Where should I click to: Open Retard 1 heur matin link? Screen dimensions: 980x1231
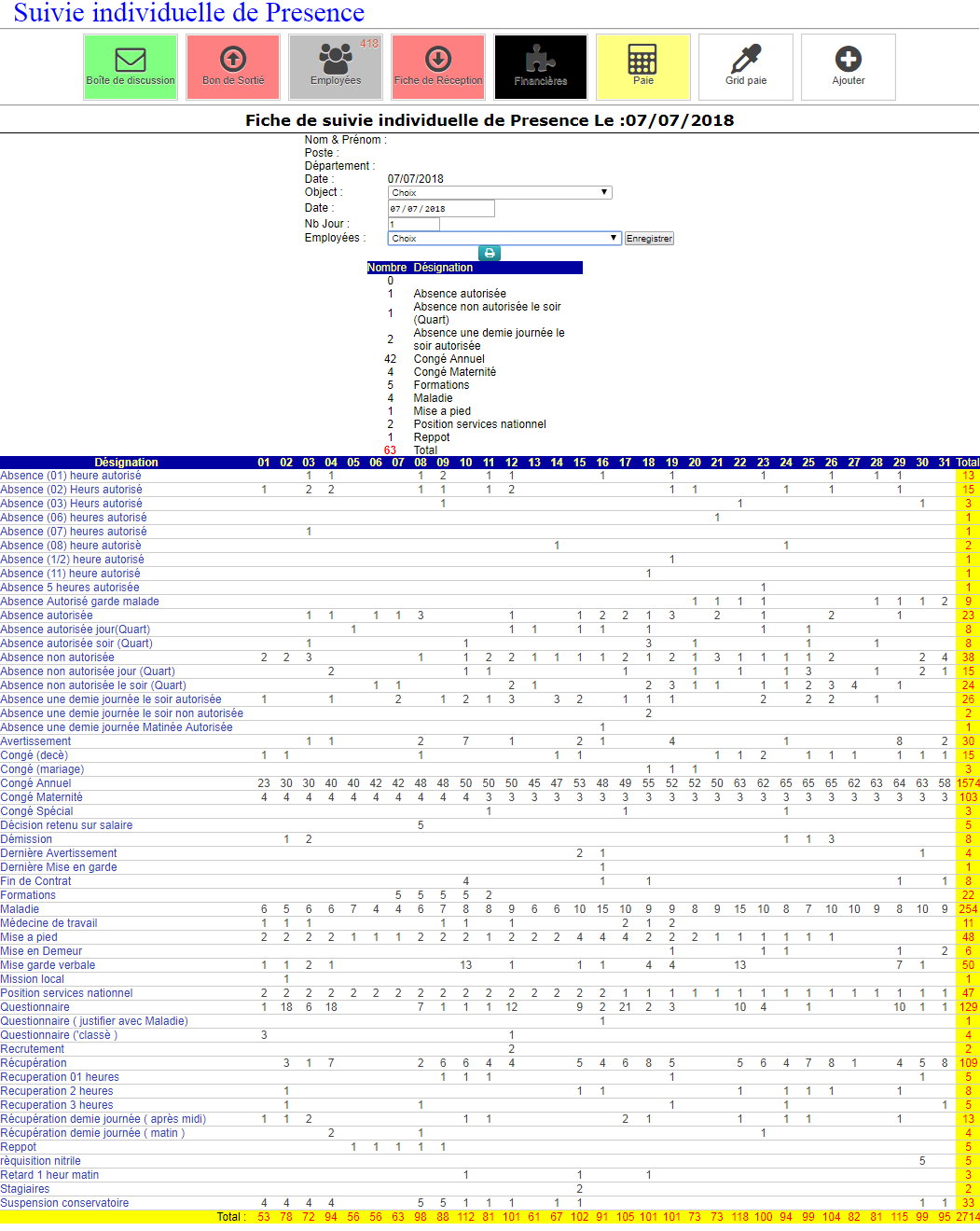[49, 1175]
